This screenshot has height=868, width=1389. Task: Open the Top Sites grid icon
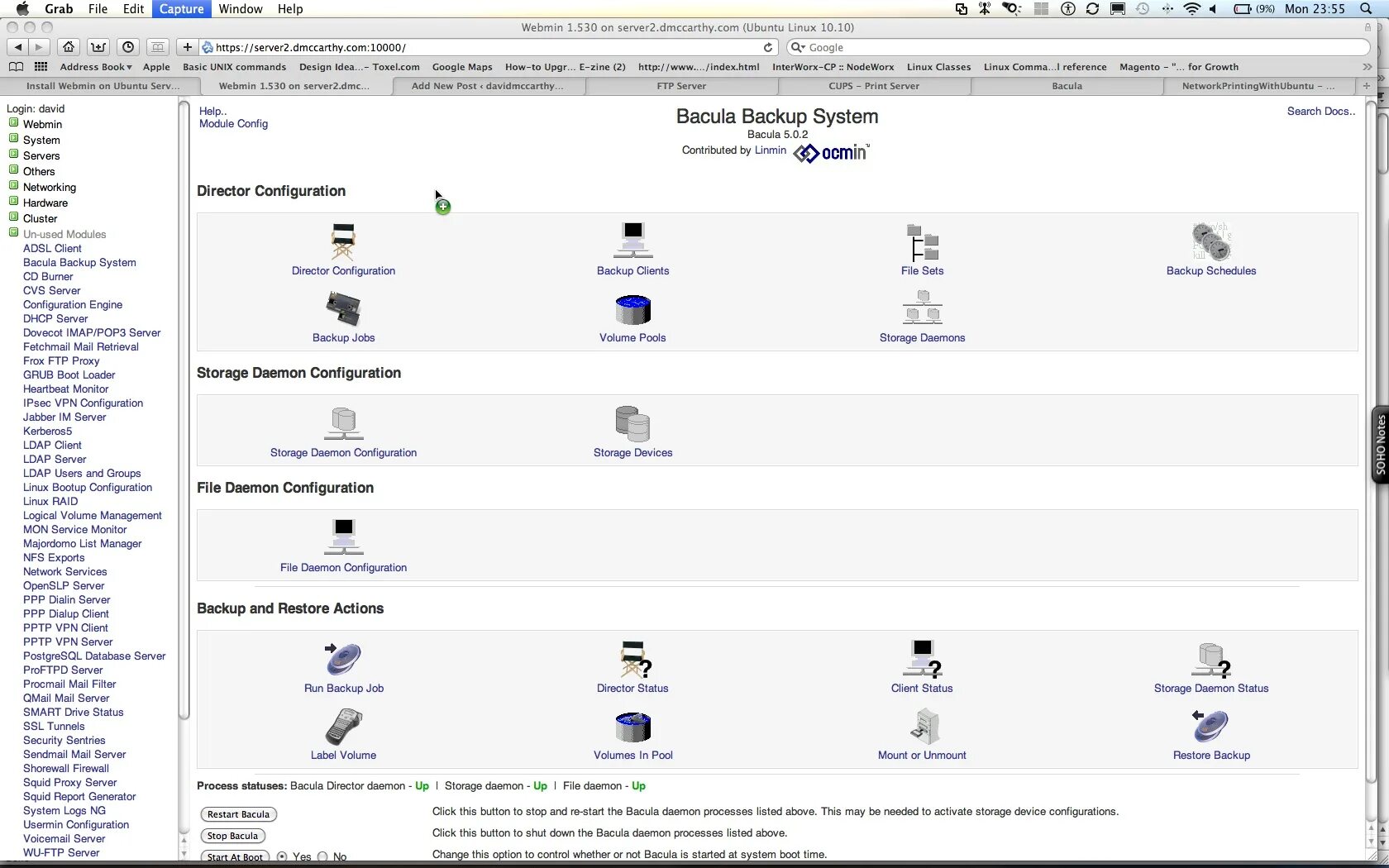point(41,67)
